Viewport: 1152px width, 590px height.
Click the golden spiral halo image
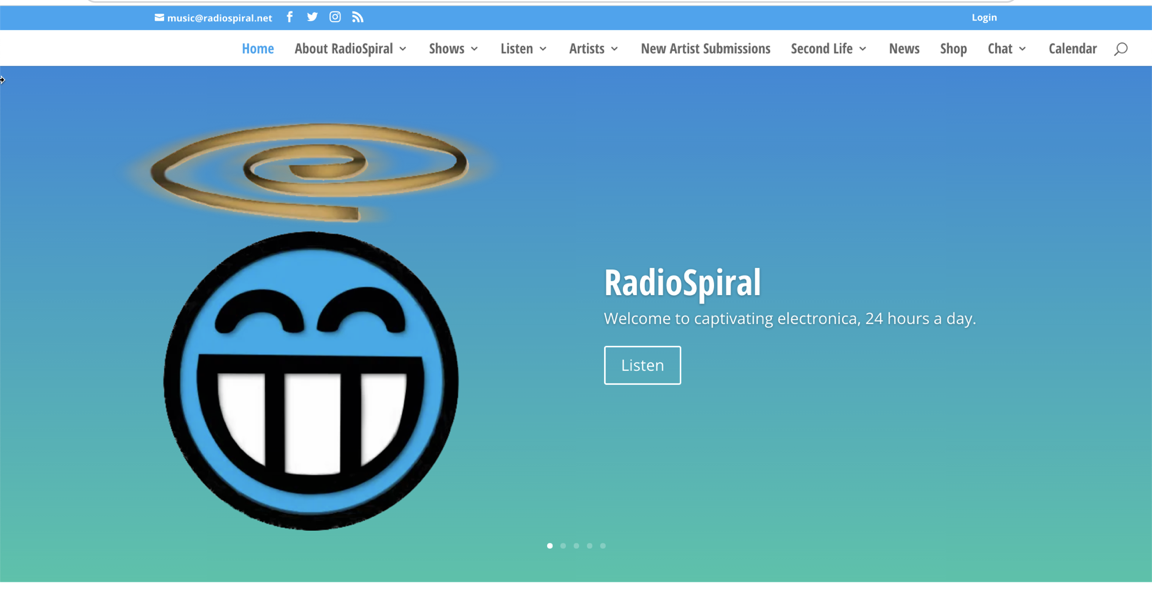tap(309, 172)
